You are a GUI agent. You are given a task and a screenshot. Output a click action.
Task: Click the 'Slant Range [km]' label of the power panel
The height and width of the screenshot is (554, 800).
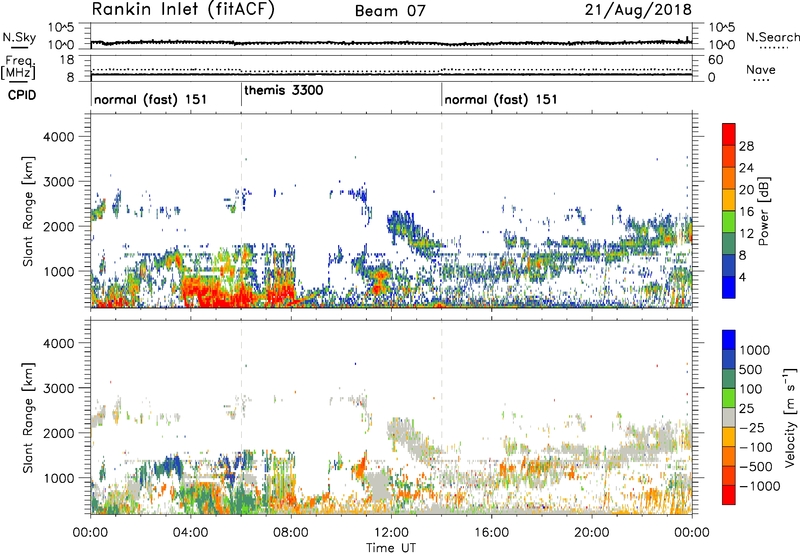coord(28,211)
